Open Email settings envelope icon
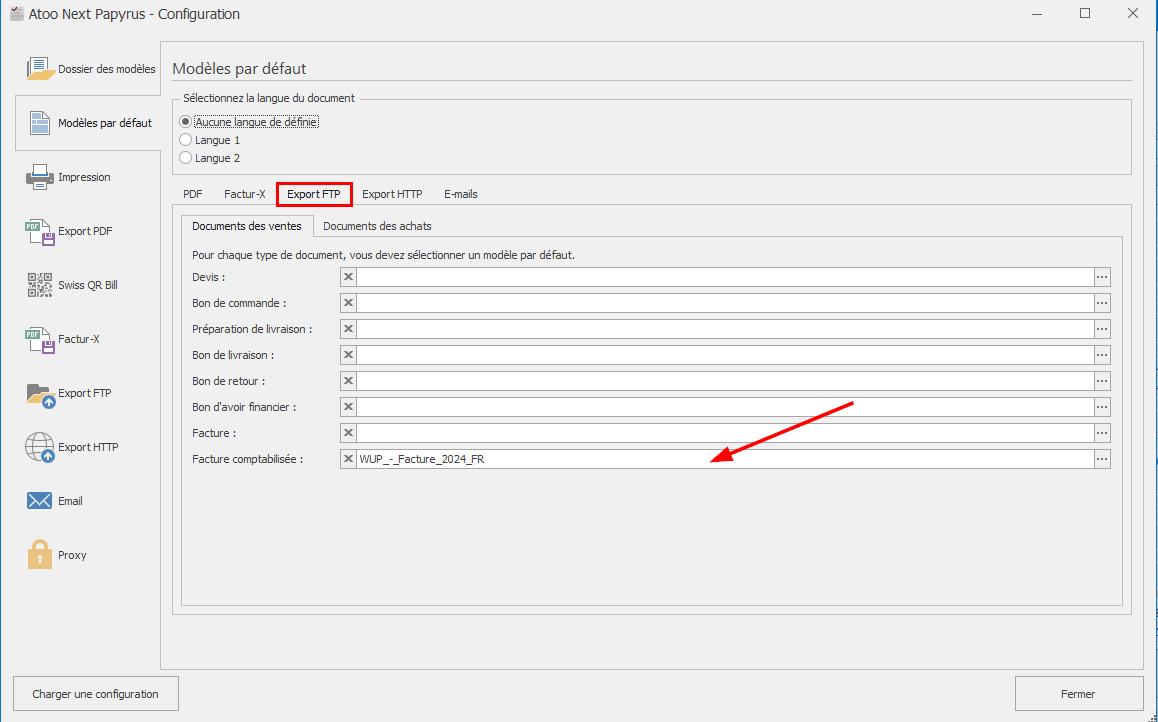The height and width of the screenshot is (722, 1158). (39, 501)
